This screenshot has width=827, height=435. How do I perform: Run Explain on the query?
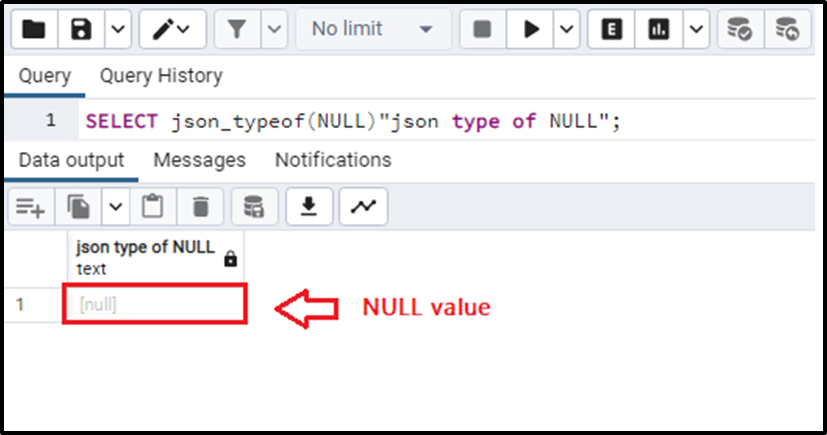[x=611, y=29]
